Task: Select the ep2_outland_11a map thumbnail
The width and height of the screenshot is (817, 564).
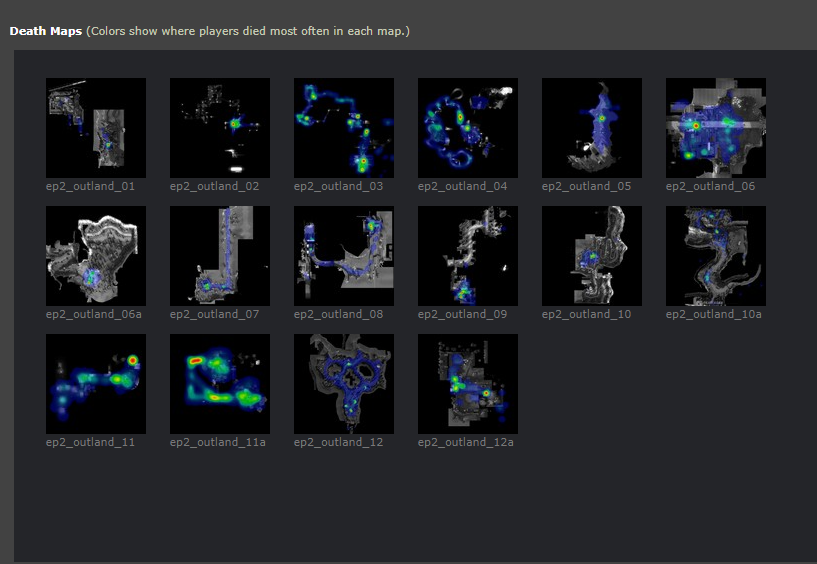Action: coord(220,384)
